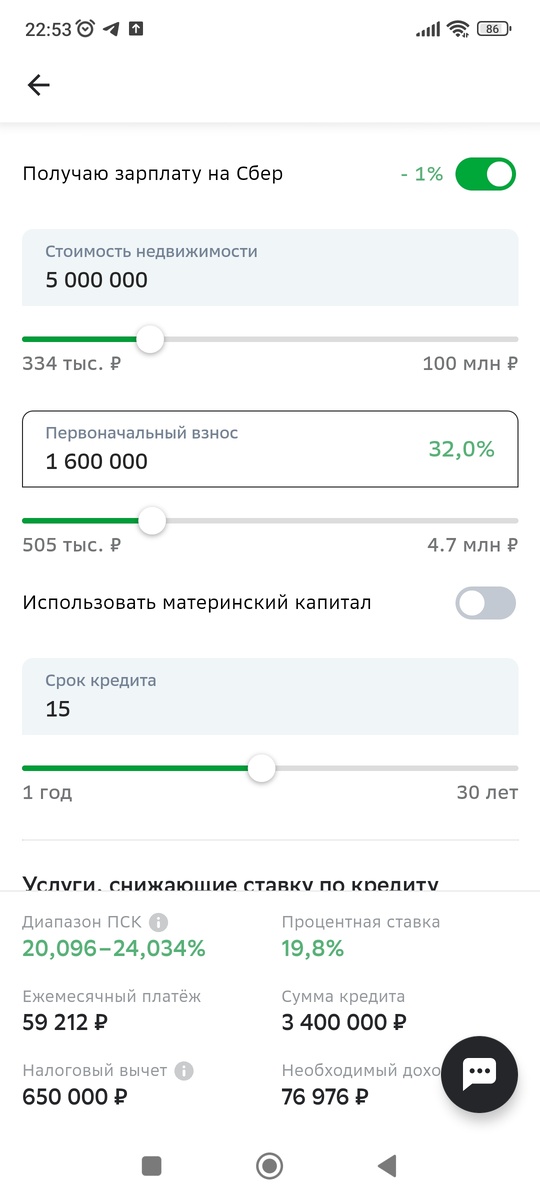The image size is (540, 1200).
Task: Tap the Android home button
Action: (x=269, y=1165)
